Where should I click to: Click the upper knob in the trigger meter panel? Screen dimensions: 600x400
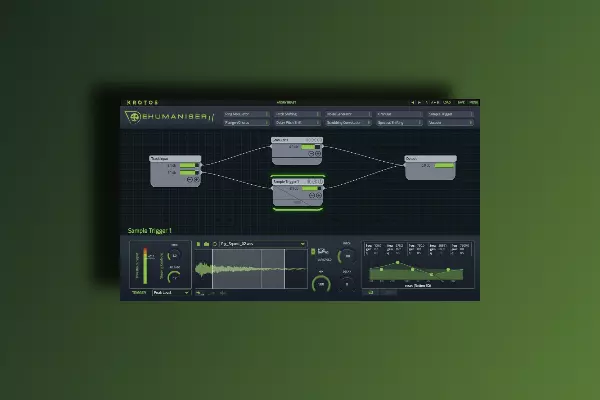click(174, 255)
